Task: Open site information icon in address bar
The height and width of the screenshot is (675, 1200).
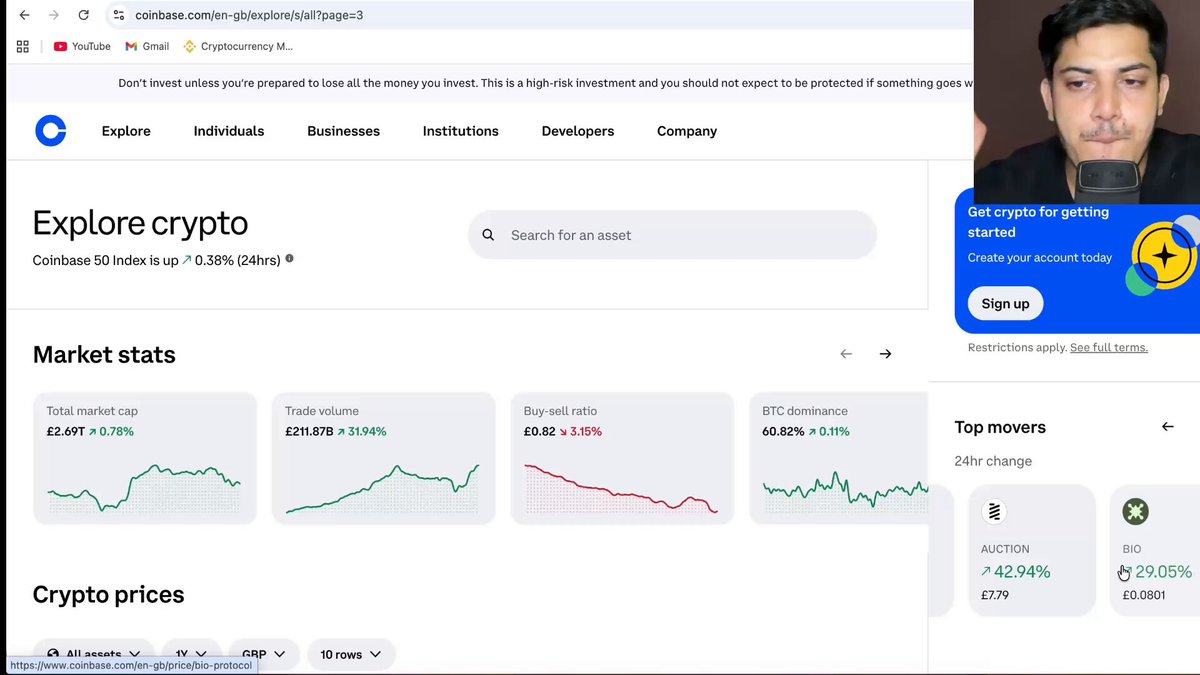Action: [x=118, y=15]
